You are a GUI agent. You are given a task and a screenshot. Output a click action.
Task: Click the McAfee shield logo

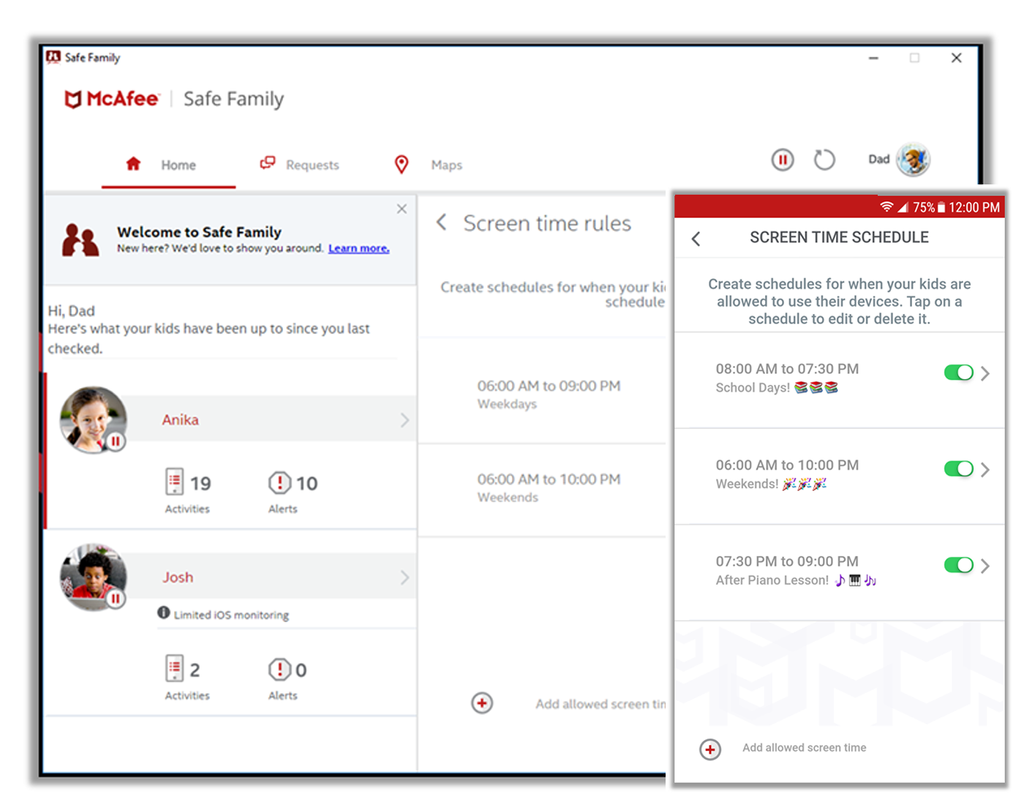(72, 98)
